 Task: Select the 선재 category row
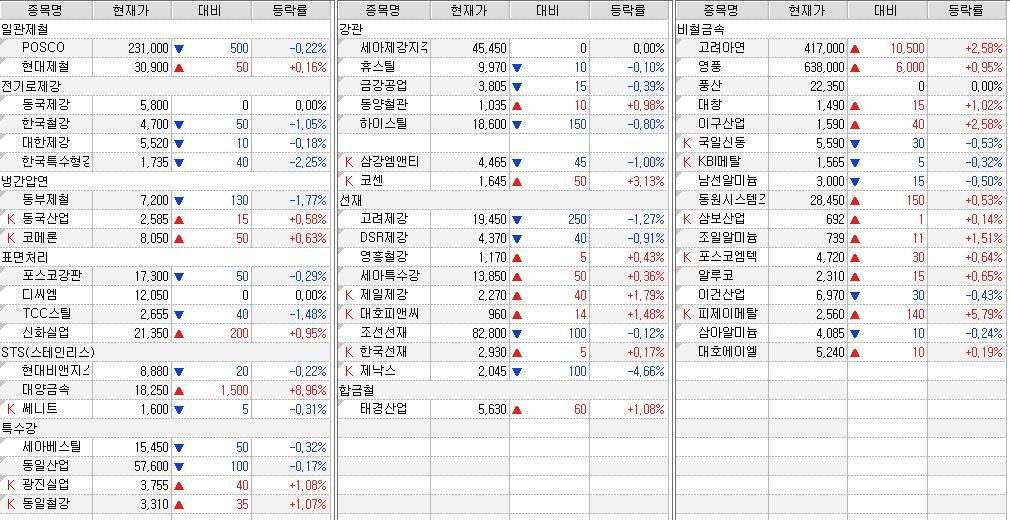click(503, 200)
